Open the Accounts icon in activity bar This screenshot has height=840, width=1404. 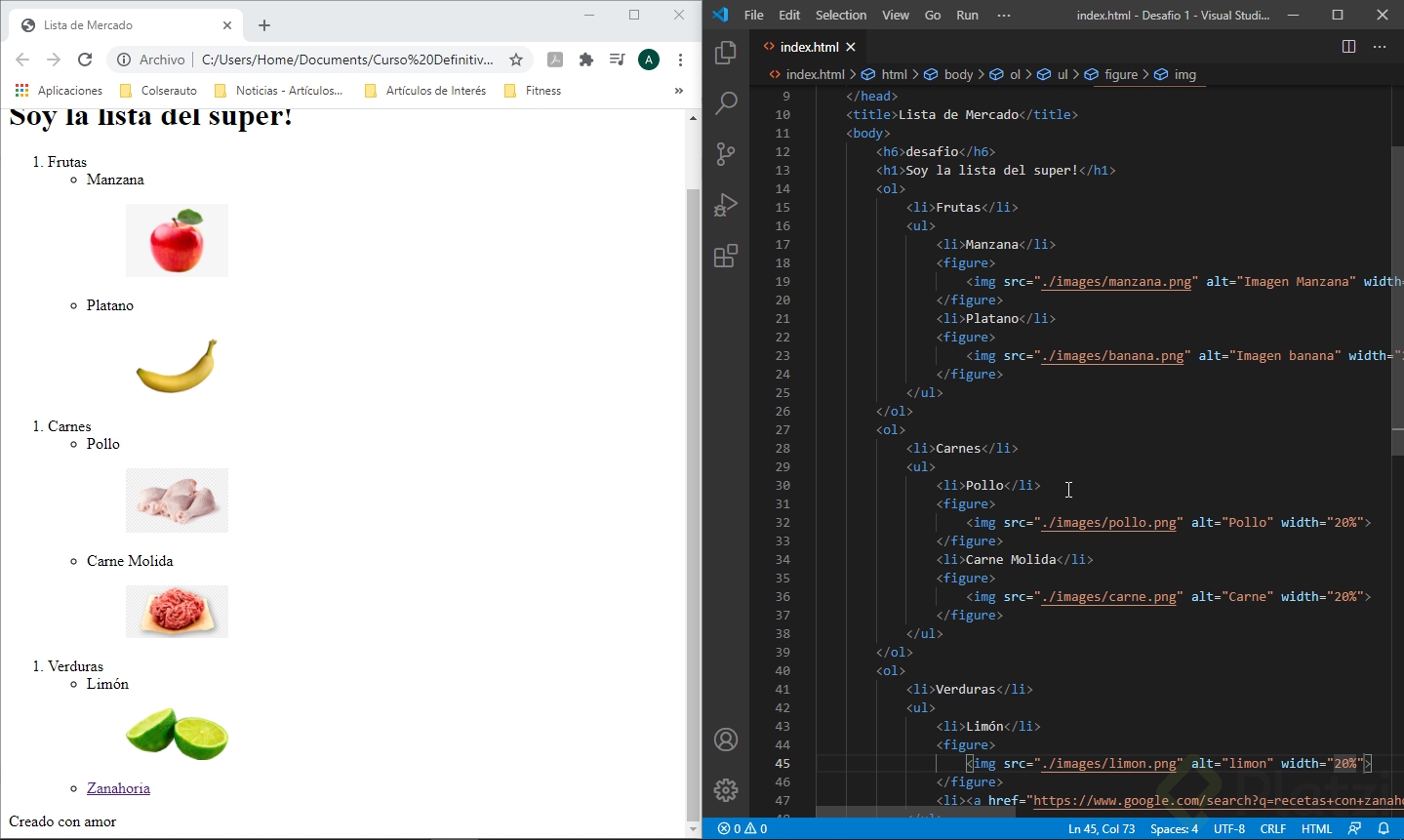click(726, 740)
